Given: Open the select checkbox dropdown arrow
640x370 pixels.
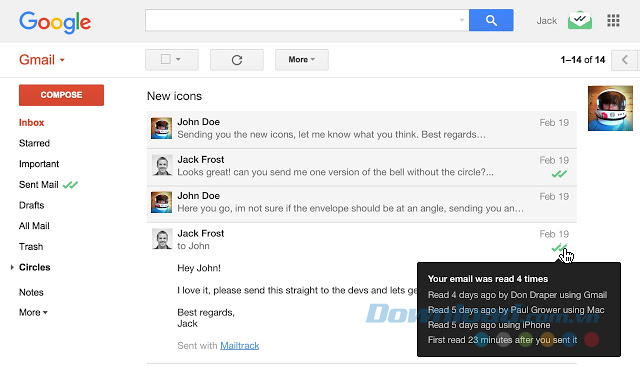Looking at the screenshot, I should point(178,60).
